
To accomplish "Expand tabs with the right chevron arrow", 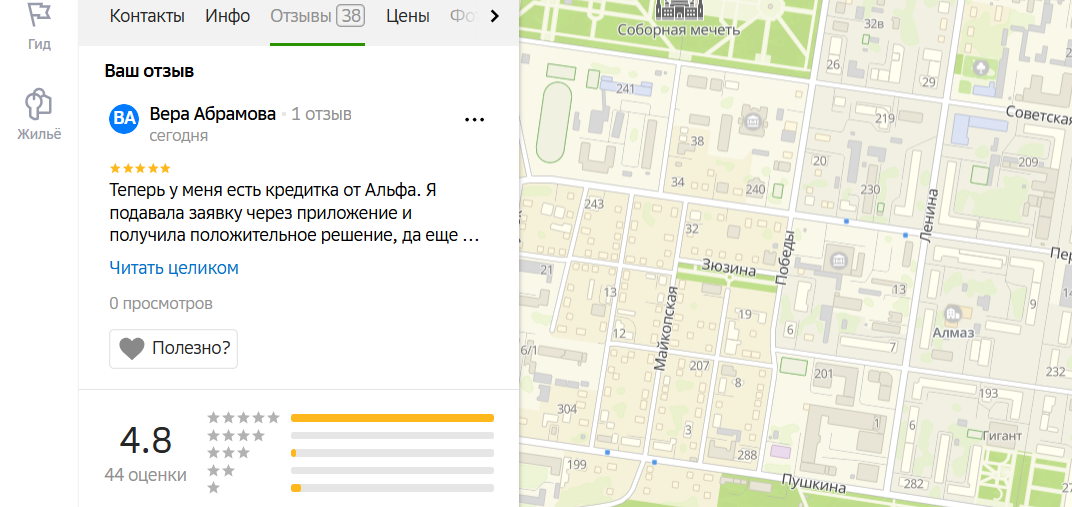I will click(495, 16).
